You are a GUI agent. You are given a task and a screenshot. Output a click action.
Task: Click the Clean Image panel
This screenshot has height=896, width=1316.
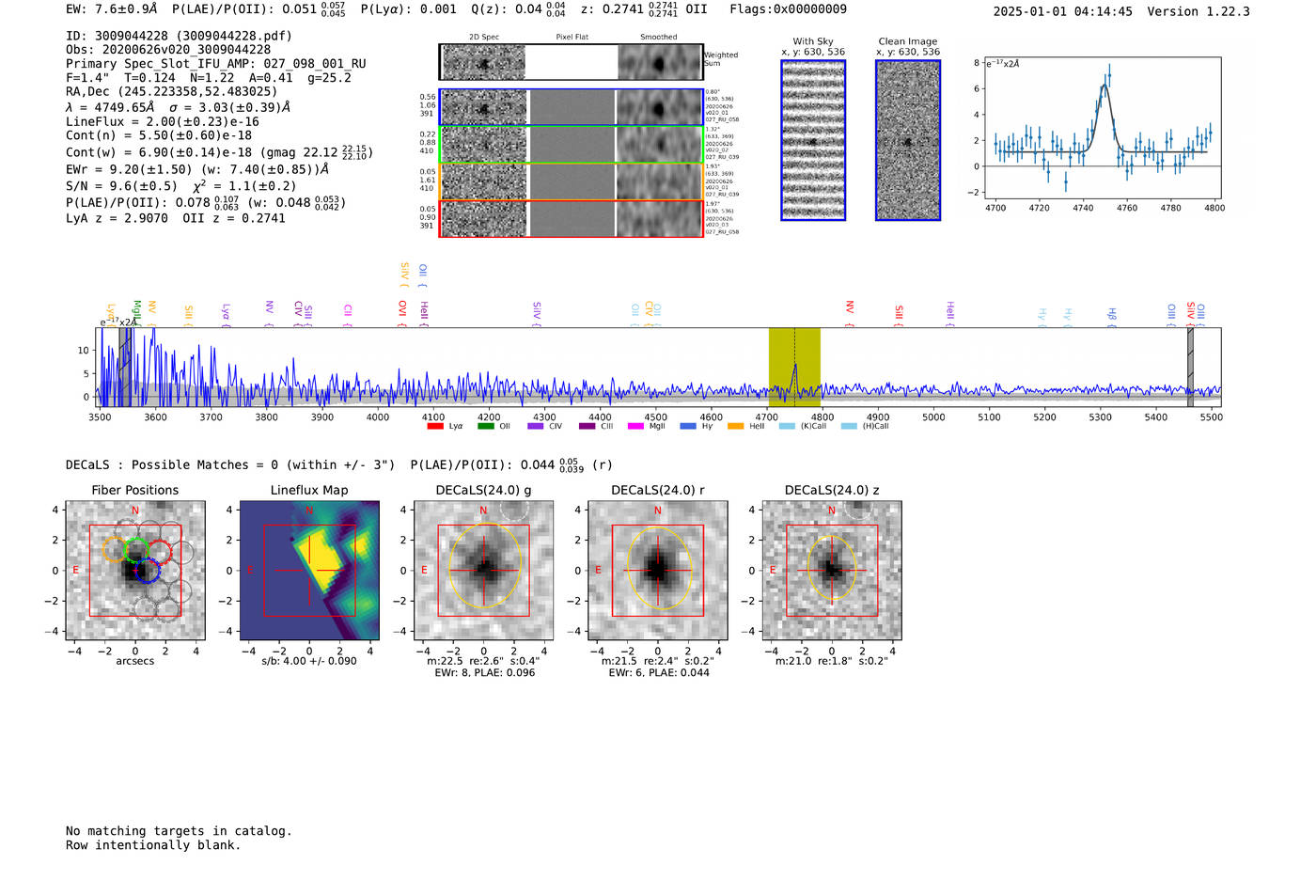tap(908, 140)
